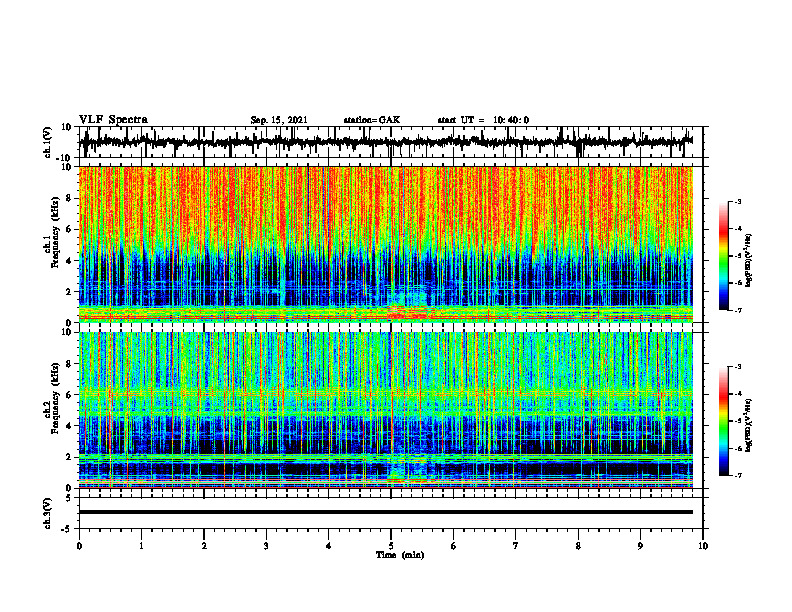The width and height of the screenshot is (792, 612).
Task: Click the ch.2 spectrogram color scale bar
Action: click(x=723, y=421)
